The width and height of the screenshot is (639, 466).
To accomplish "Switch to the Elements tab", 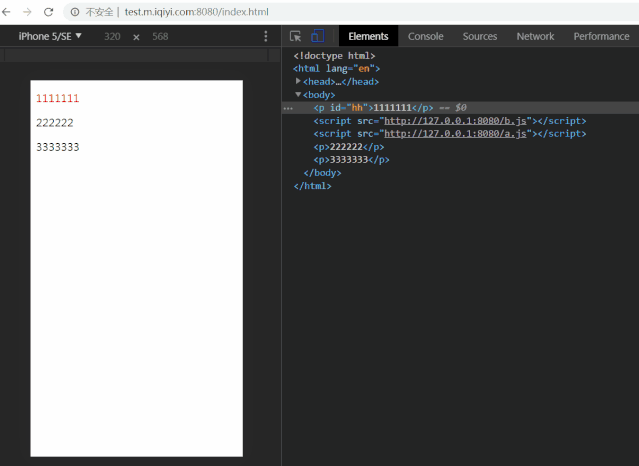I will (x=368, y=36).
